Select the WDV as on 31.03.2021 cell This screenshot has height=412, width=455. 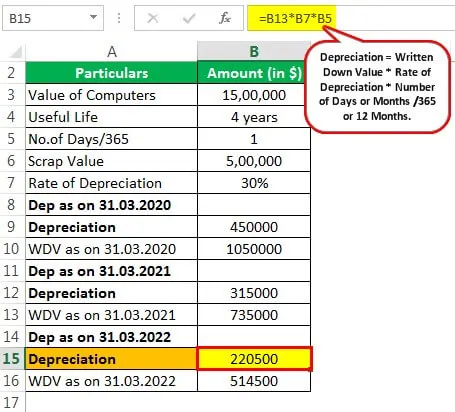tap(111, 315)
